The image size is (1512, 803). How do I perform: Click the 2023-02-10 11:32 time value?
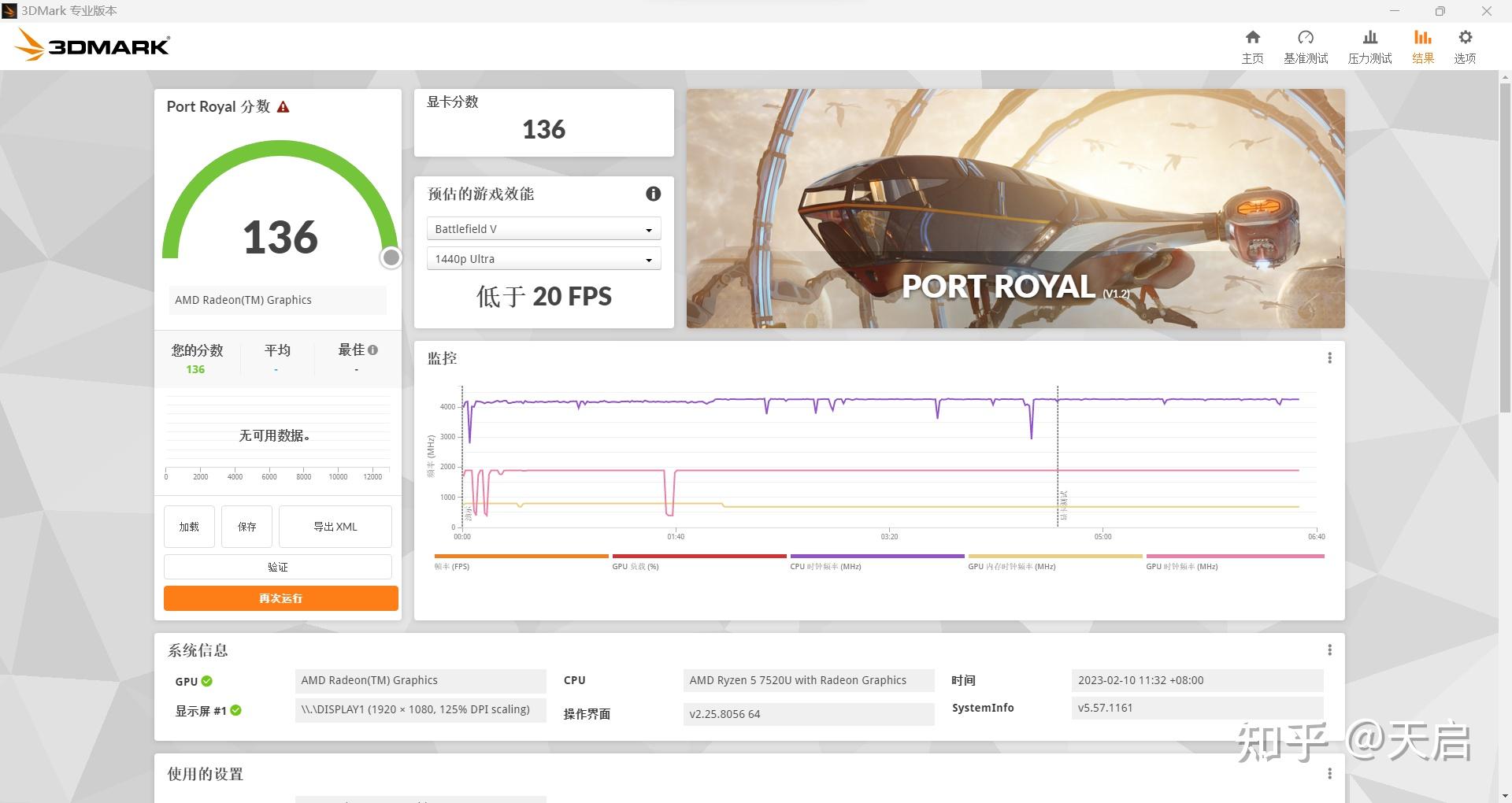pos(1197,680)
